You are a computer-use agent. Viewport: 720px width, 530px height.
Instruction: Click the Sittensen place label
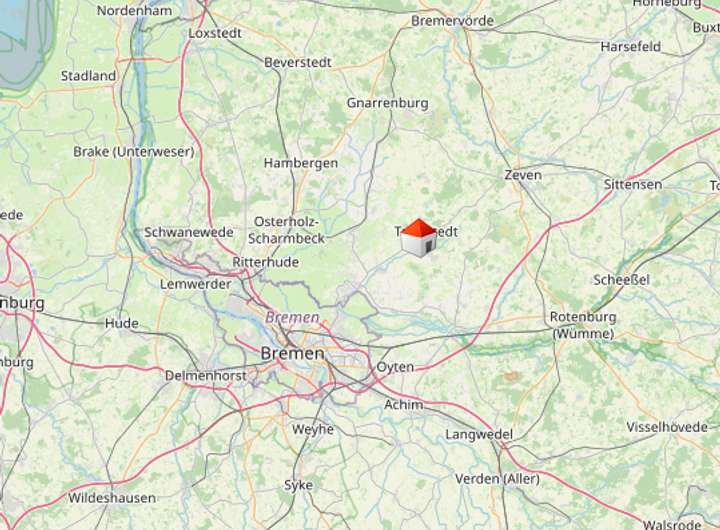coord(633,185)
